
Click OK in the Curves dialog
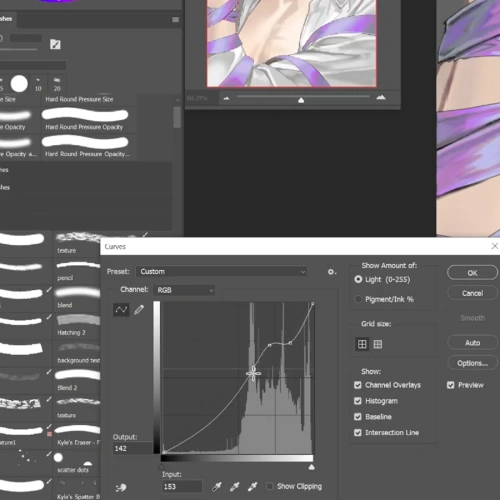(x=472, y=273)
